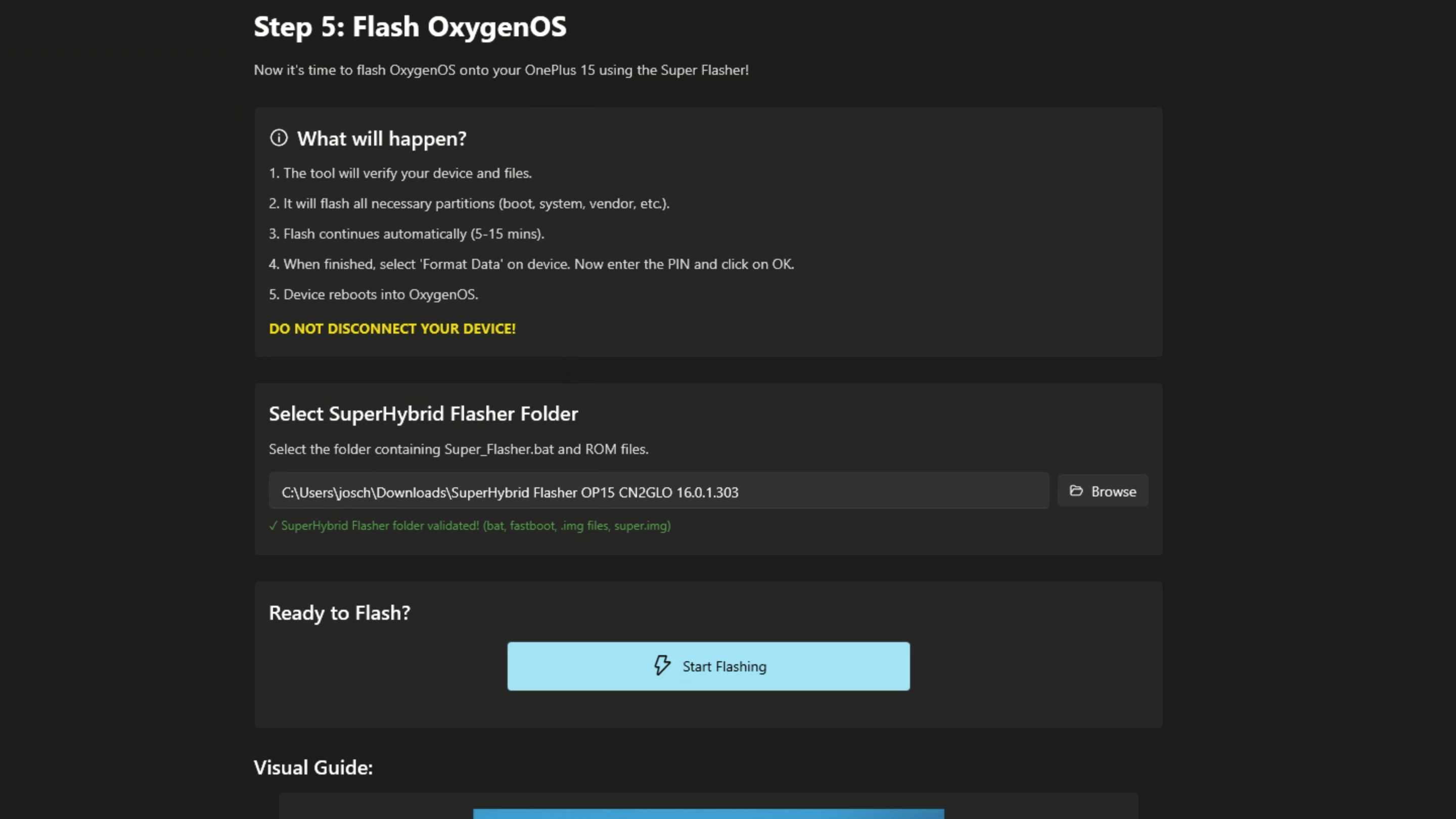The width and height of the screenshot is (1456, 819).
Task: Click step 5 'Device reboots into OxygenOS'
Action: click(374, 294)
